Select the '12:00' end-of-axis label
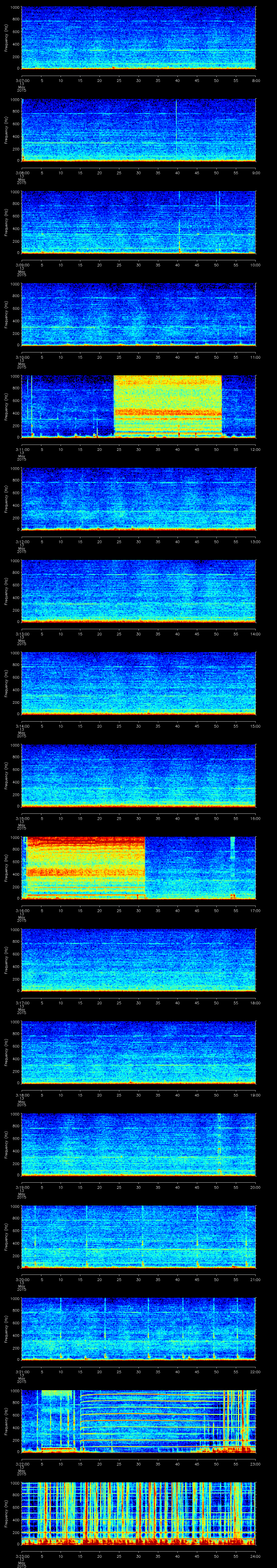Screen dimensions: 277x1568 [x=255, y=449]
